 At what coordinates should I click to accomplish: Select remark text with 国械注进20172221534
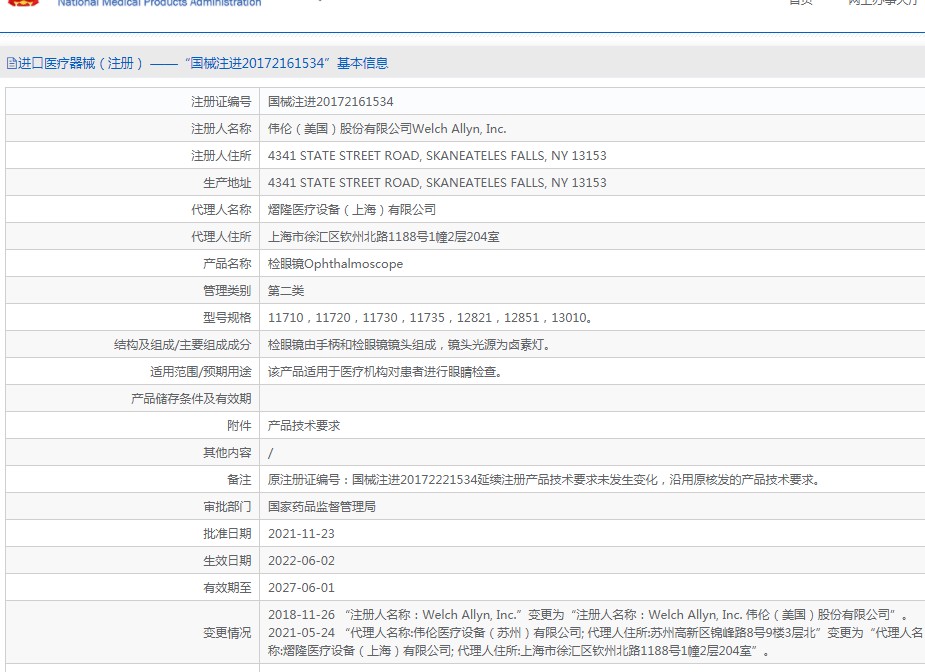544,480
